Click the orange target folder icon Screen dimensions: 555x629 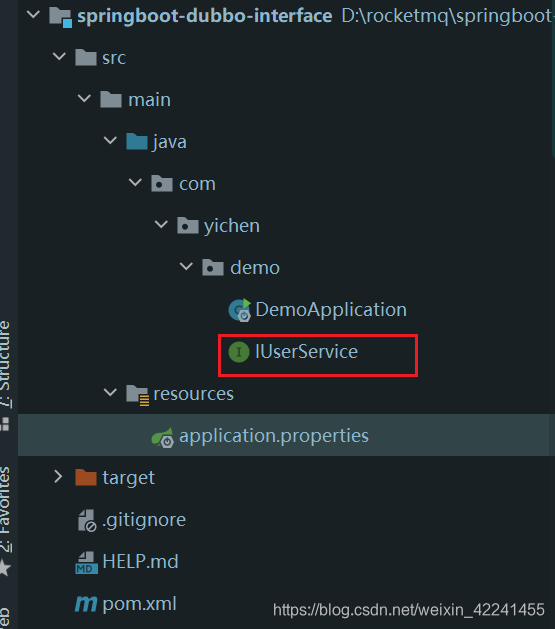tap(86, 477)
